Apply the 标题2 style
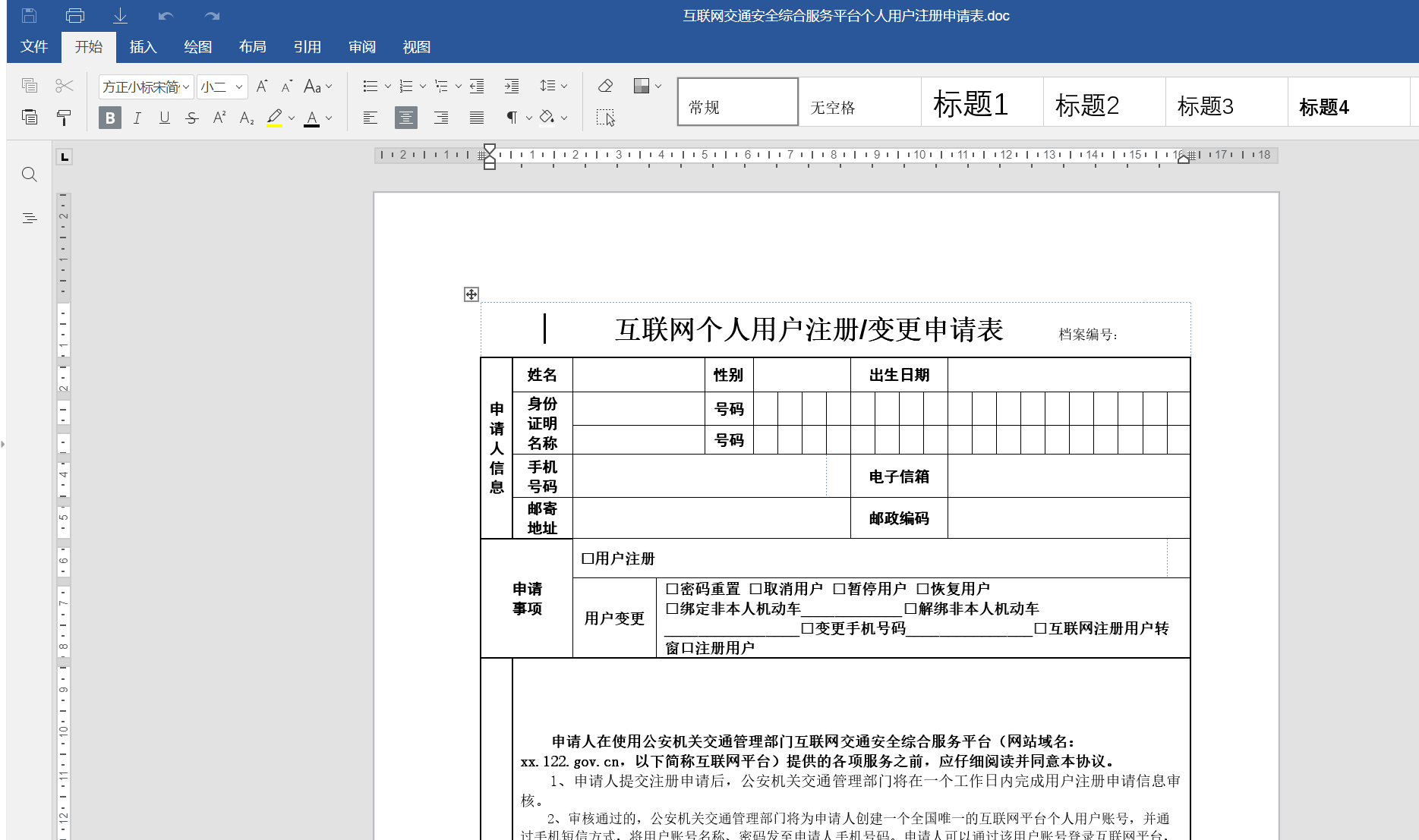Image resolution: width=1419 pixels, height=840 pixels. (x=1105, y=102)
